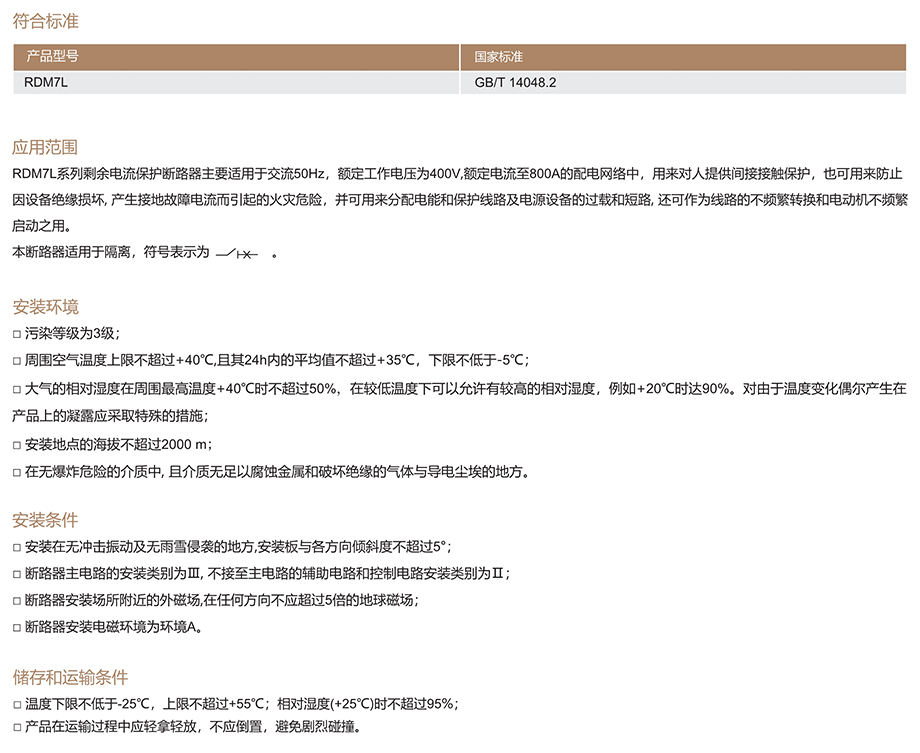Check the square marker before 断路器安装电磁环境为环境A
Image resolution: width=920 pixels, height=753 pixels.
16,628
